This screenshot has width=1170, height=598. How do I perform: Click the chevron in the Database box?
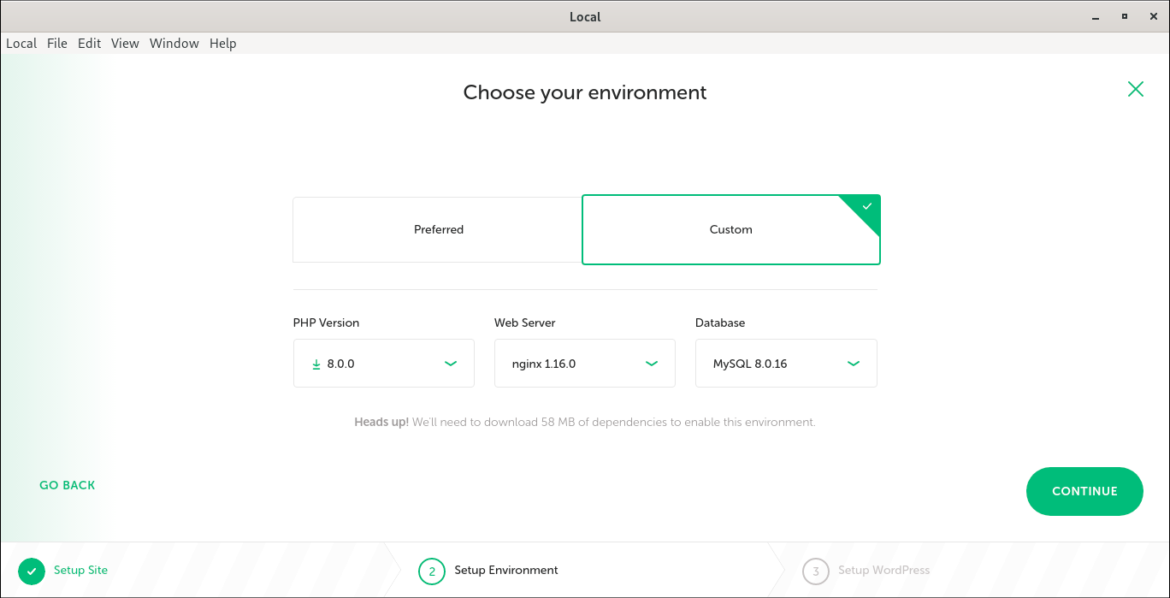pos(854,364)
